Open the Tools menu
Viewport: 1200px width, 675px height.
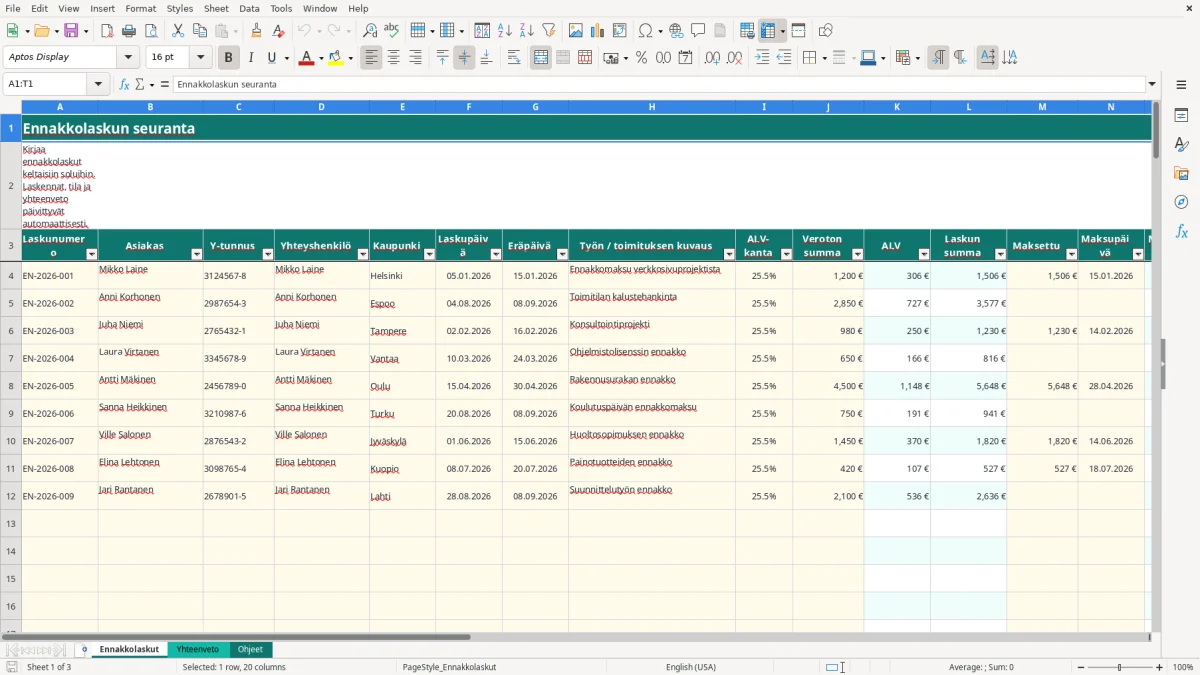(x=281, y=8)
